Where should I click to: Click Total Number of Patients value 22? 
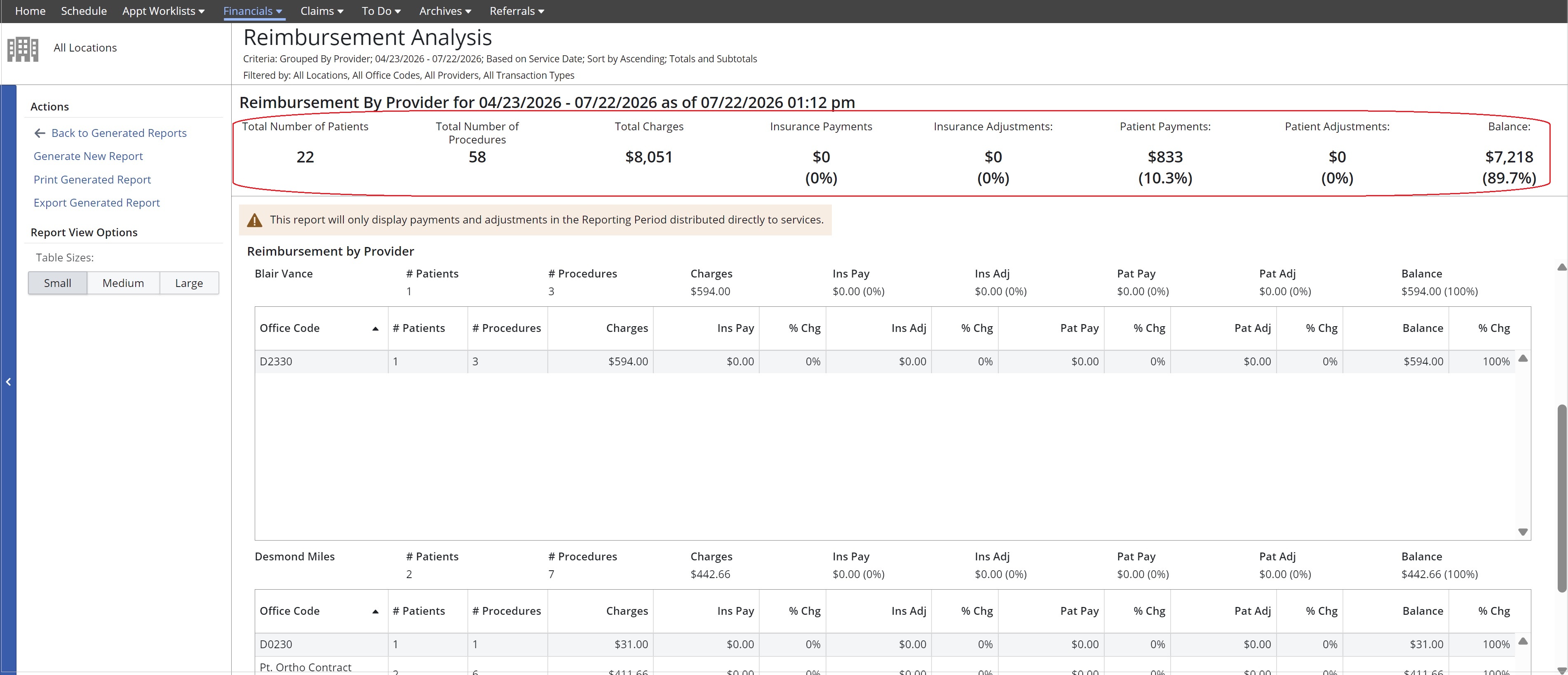click(x=305, y=157)
